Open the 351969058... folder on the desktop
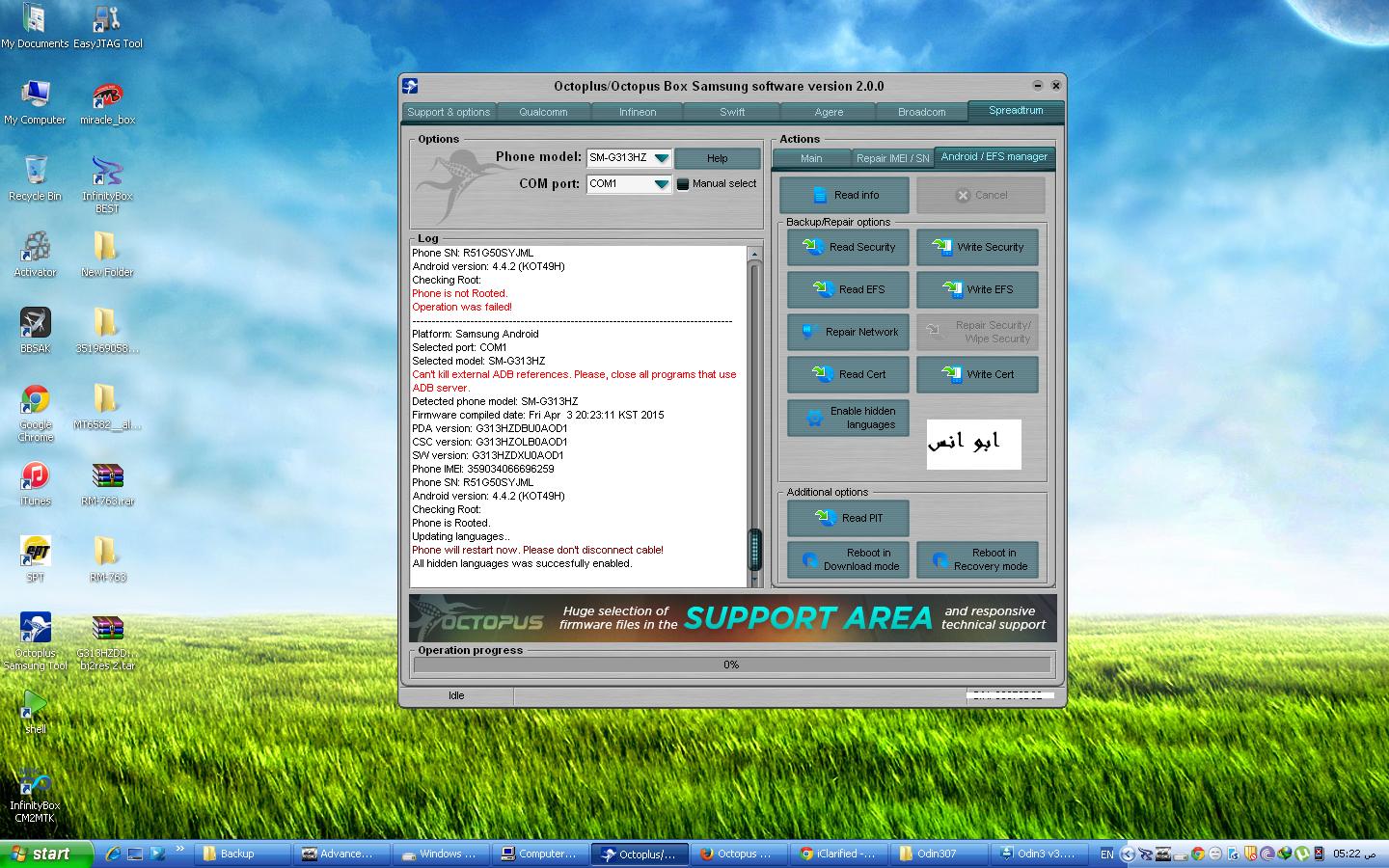This screenshot has height=868, width=1389. pos(107,331)
